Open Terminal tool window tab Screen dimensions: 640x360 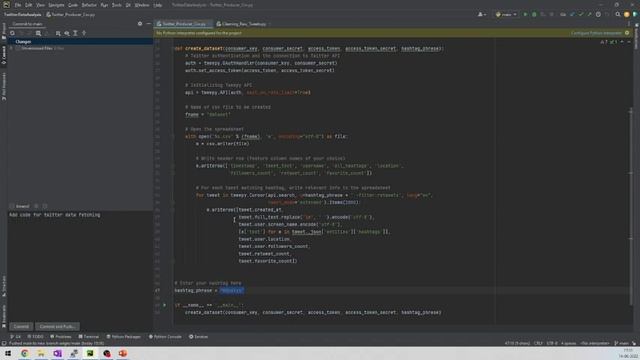[x=89, y=337]
